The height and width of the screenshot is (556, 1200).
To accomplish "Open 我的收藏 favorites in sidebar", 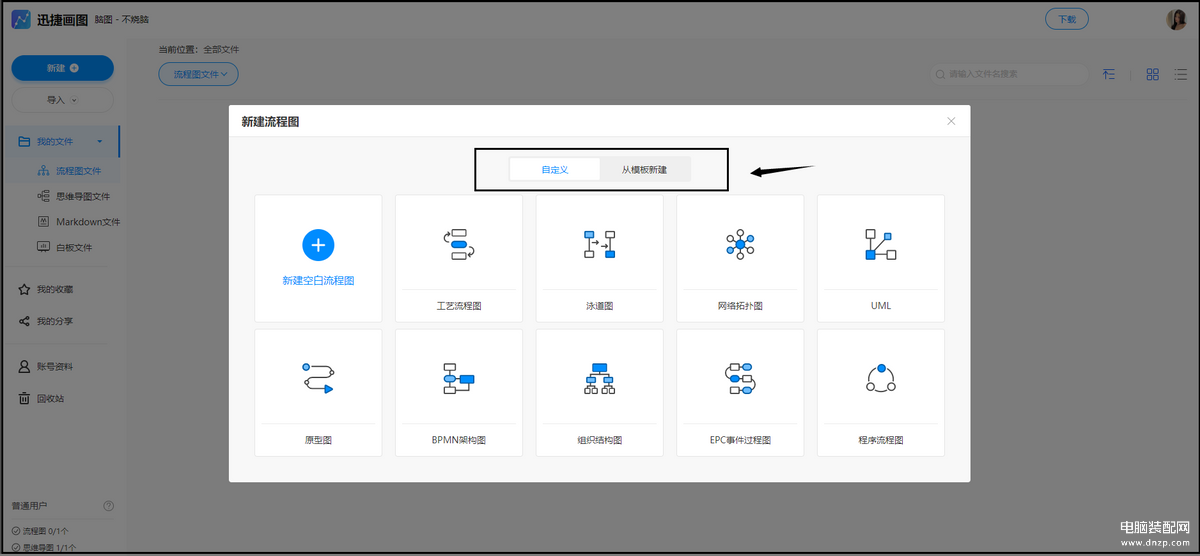I will pos(46,289).
